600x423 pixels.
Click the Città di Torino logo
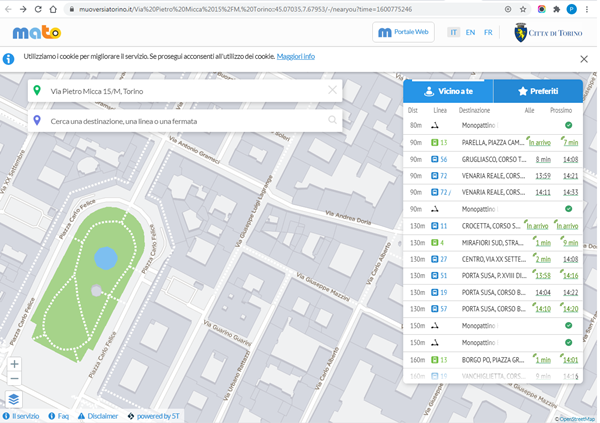tap(548, 33)
